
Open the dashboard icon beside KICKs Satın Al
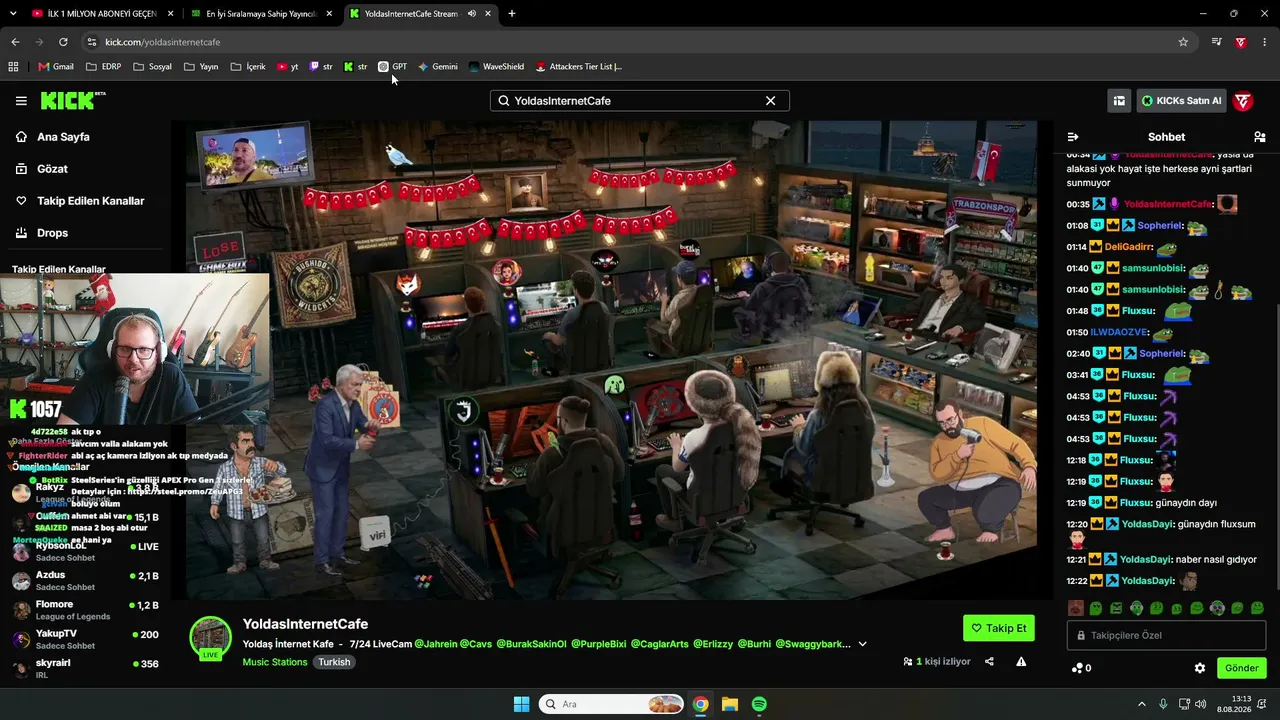point(1119,101)
